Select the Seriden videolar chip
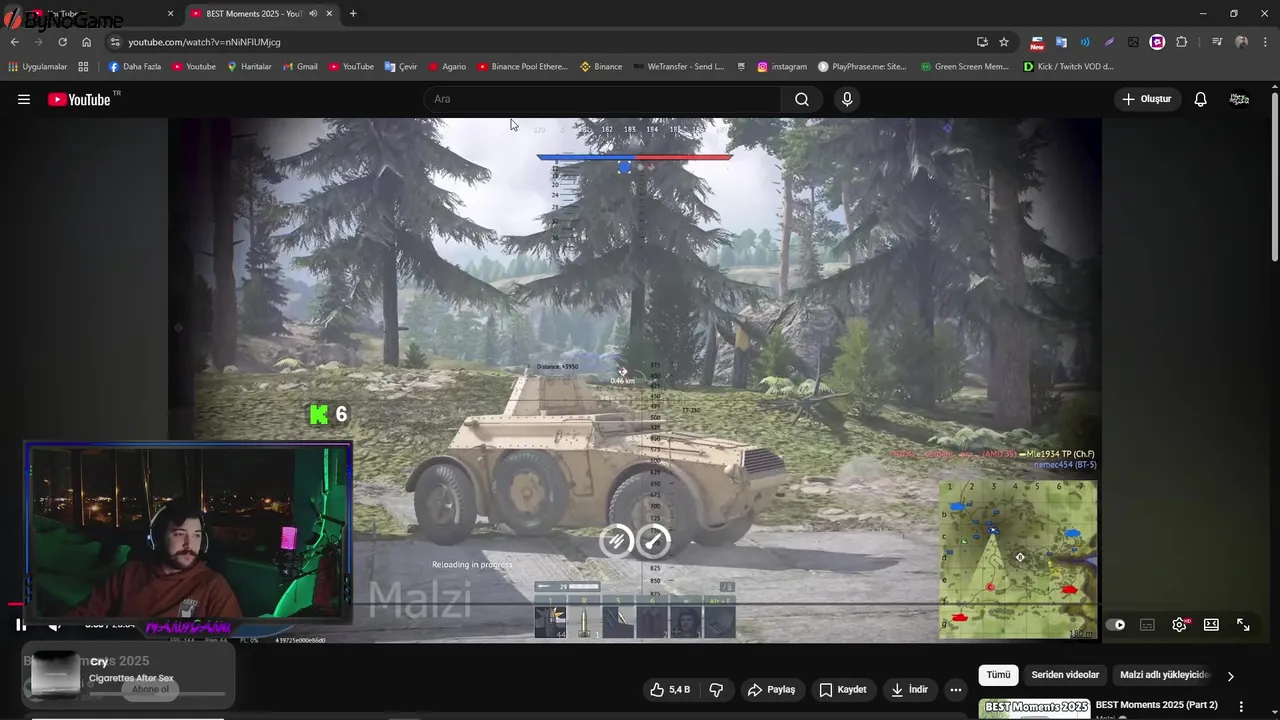 (x=1065, y=675)
